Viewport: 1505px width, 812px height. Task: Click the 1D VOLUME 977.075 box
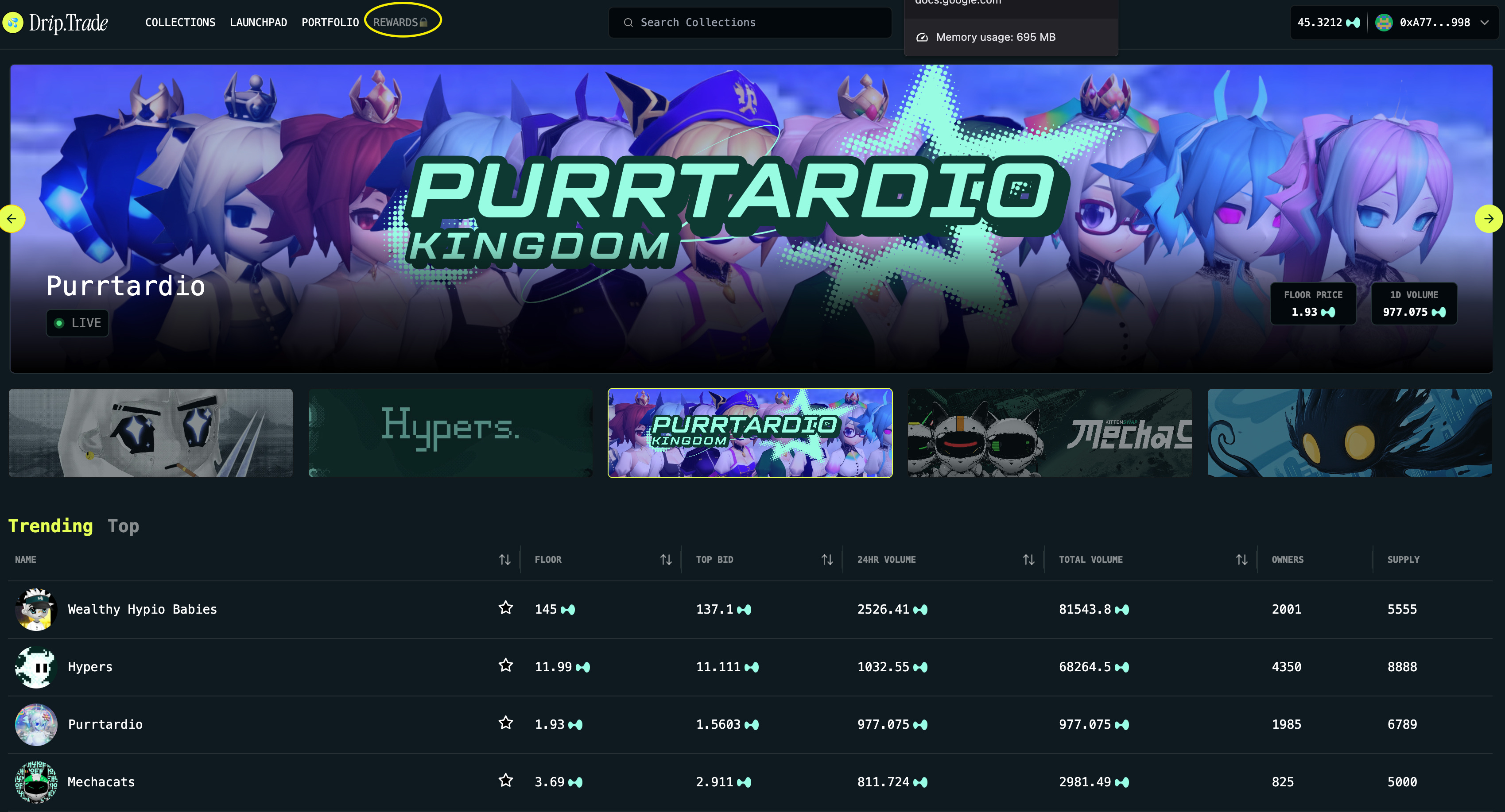(x=1414, y=304)
